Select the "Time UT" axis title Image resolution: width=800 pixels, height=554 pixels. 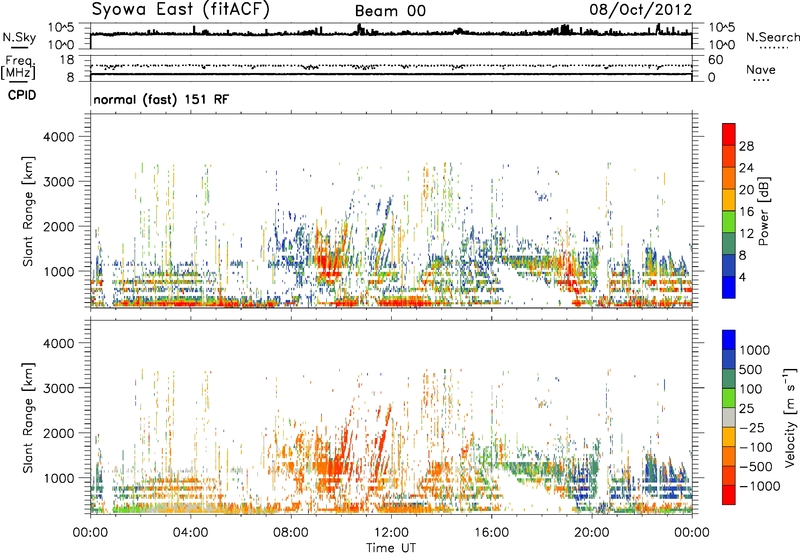pyautogui.click(x=391, y=548)
